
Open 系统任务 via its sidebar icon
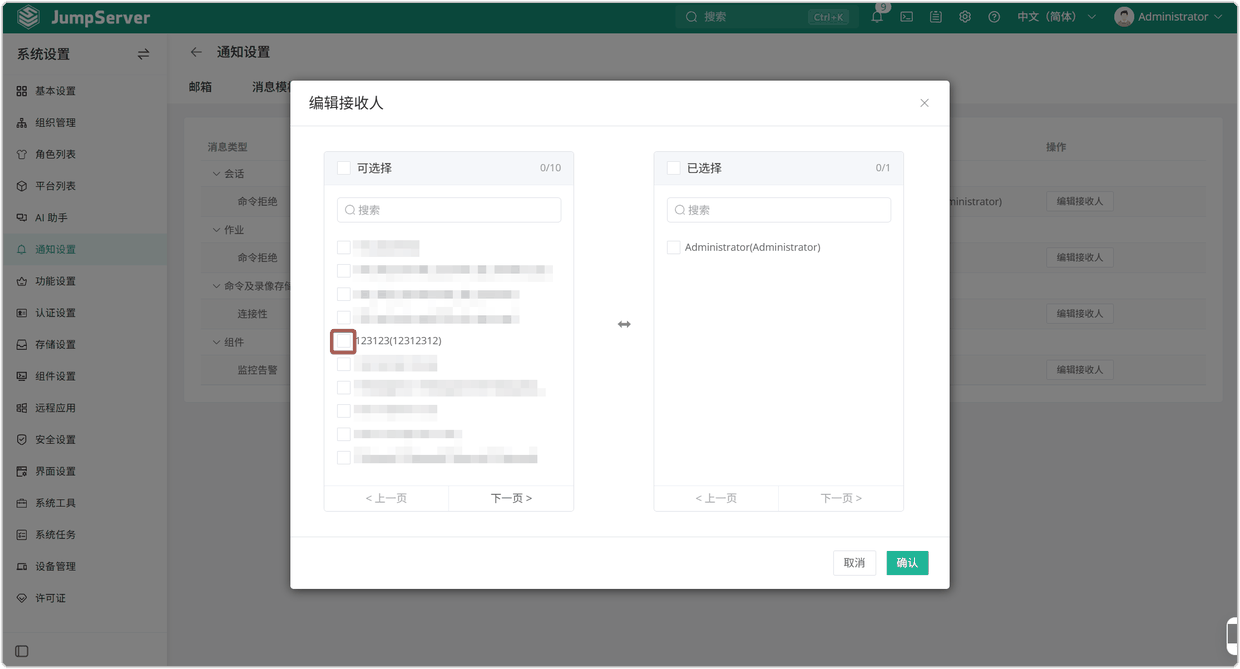coord(22,535)
